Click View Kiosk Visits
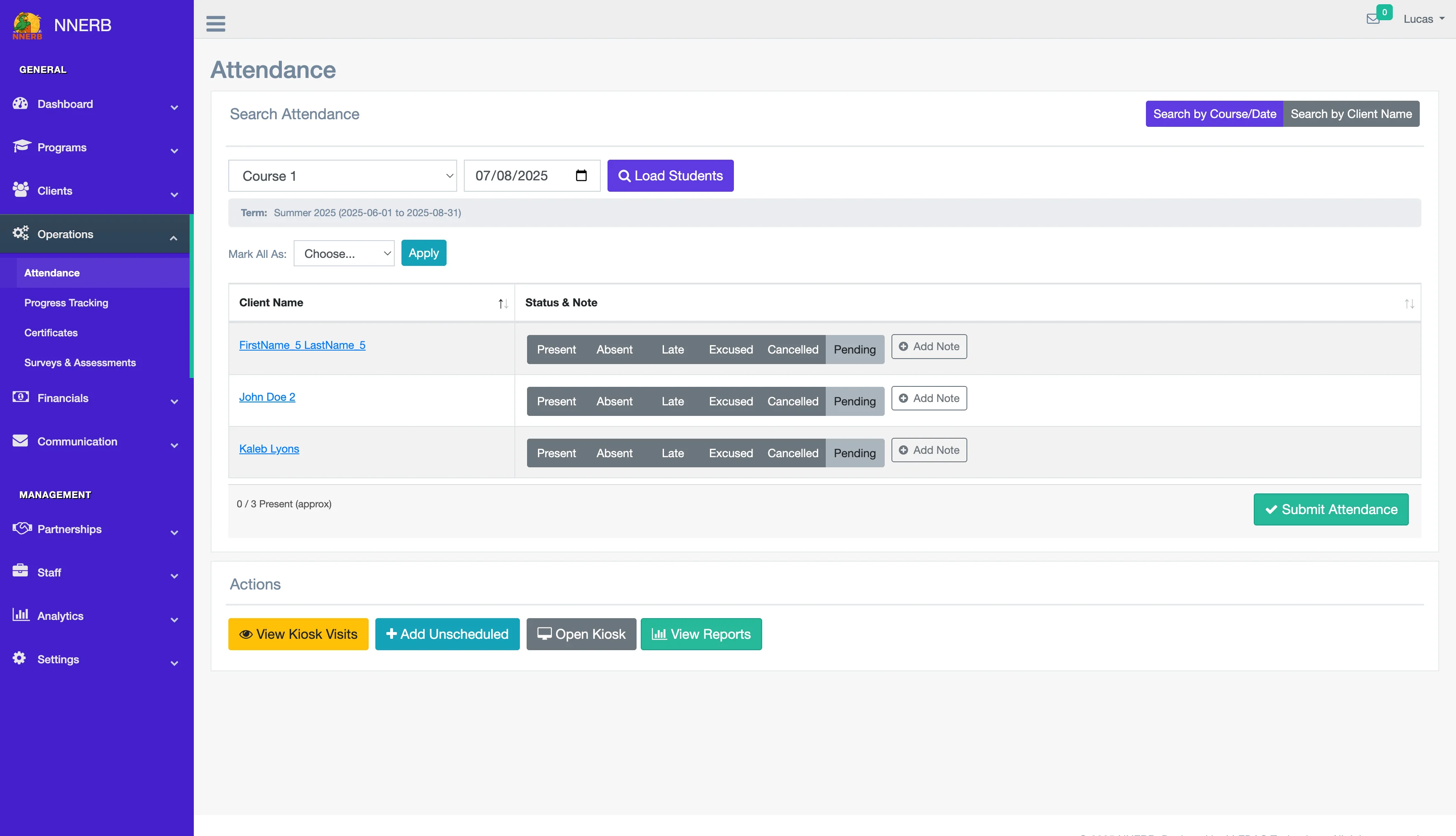Viewport: 1456px width, 836px height. click(x=298, y=634)
